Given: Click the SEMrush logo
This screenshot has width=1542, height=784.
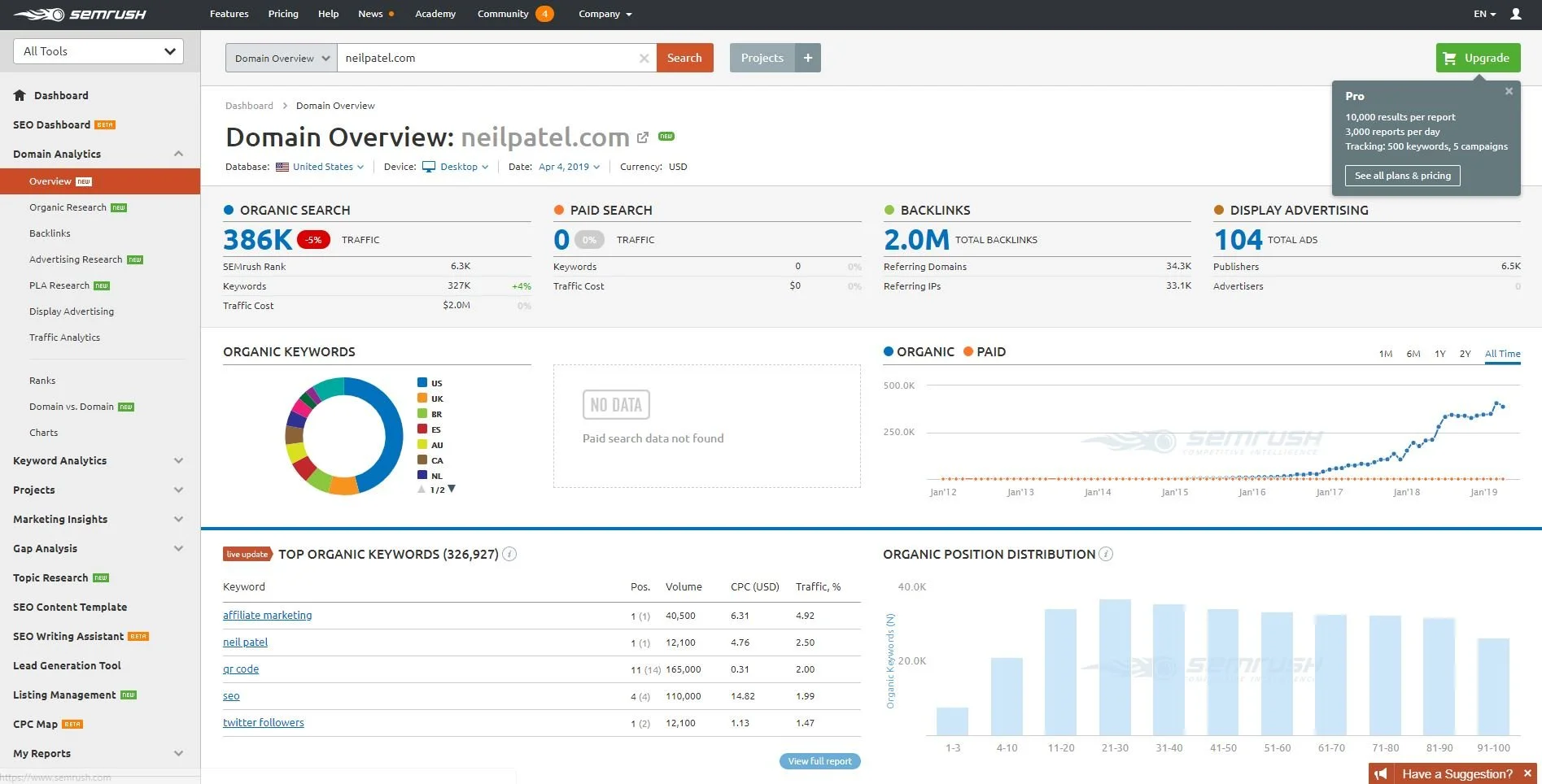Looking at the screenshot, I should click(x=80, y=14).
